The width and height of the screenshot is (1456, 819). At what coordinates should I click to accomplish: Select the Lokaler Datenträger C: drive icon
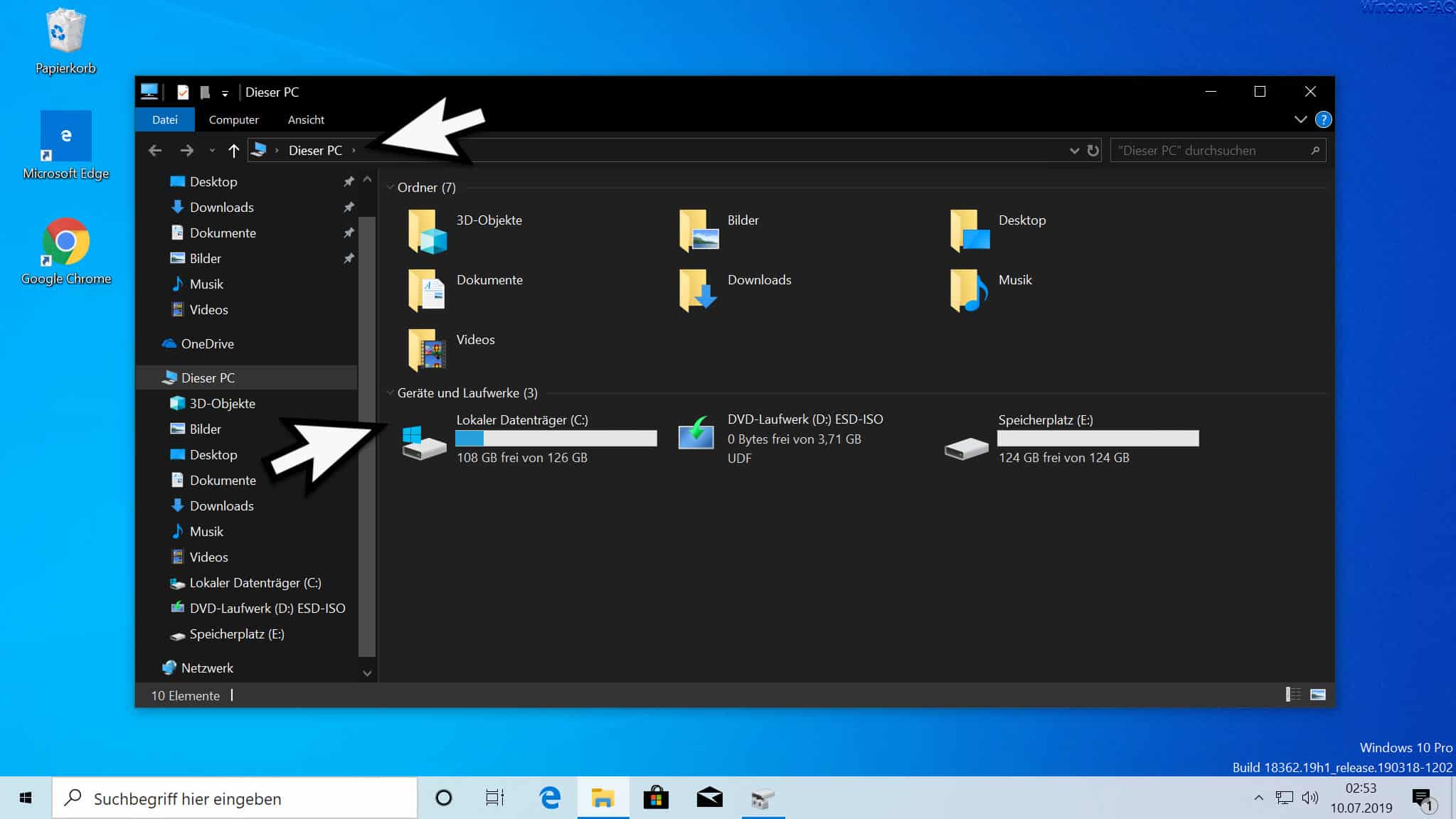point(421,438)
